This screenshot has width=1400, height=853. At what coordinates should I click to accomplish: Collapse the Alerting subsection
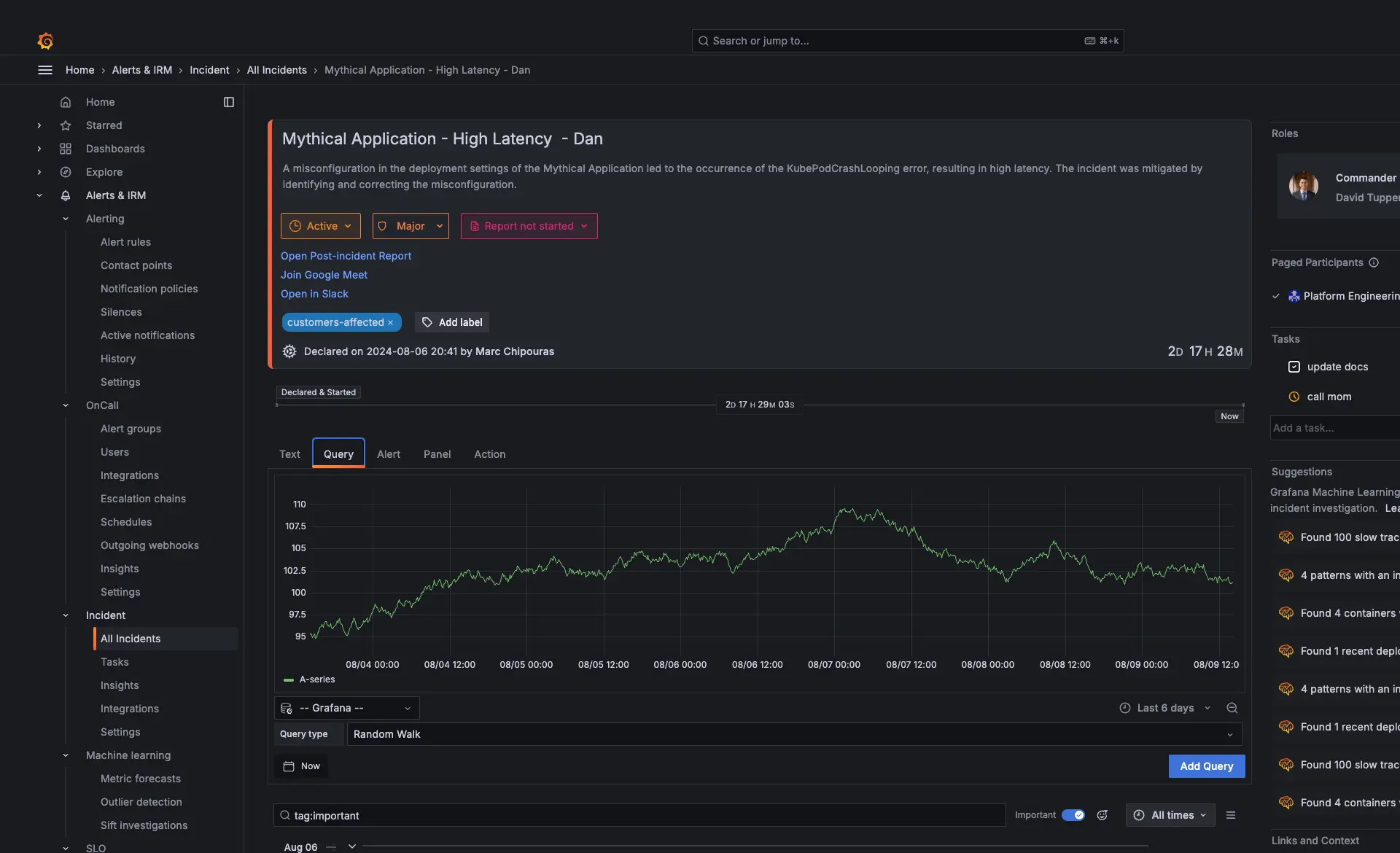tap(66, 219)
